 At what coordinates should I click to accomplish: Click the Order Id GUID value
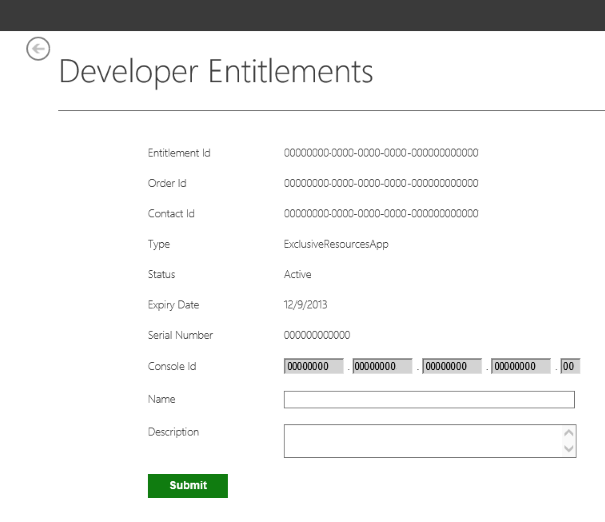tap(381, 183)
